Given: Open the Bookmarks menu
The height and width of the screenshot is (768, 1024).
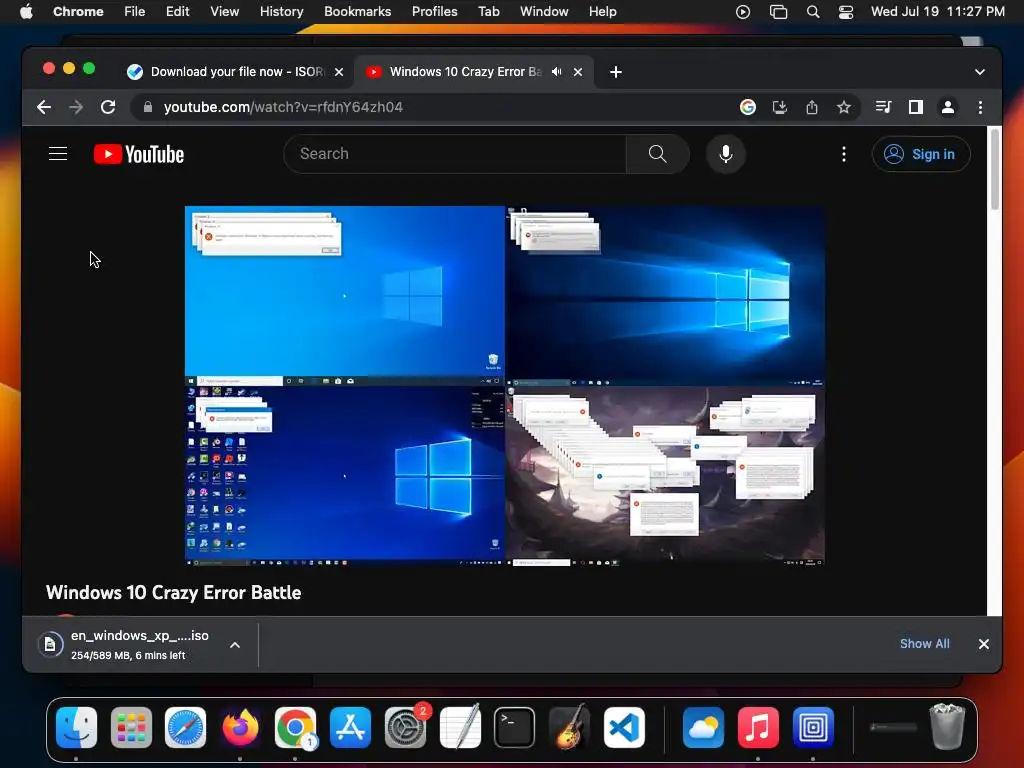Looking at the screenshot, I should (x=357, y=12).
